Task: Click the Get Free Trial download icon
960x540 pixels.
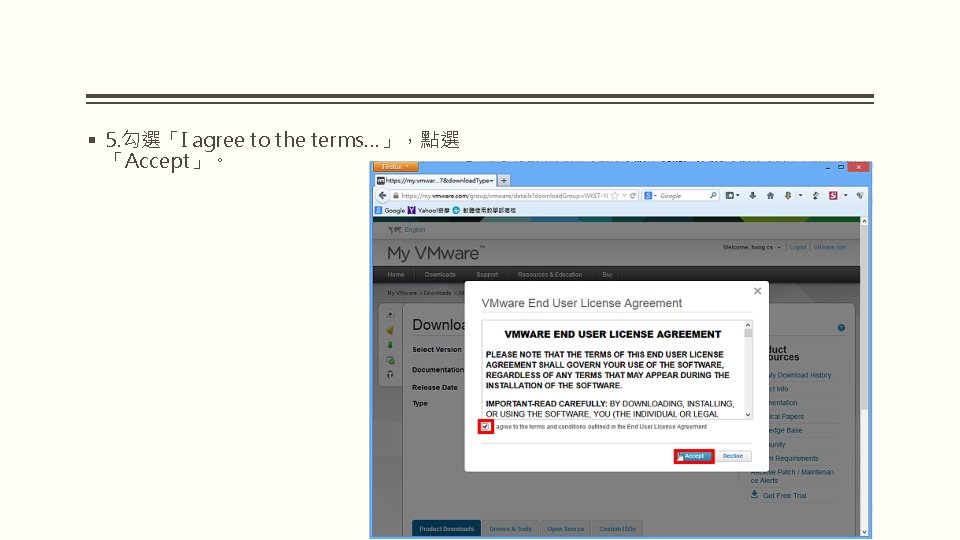Action: click(754, 495)
